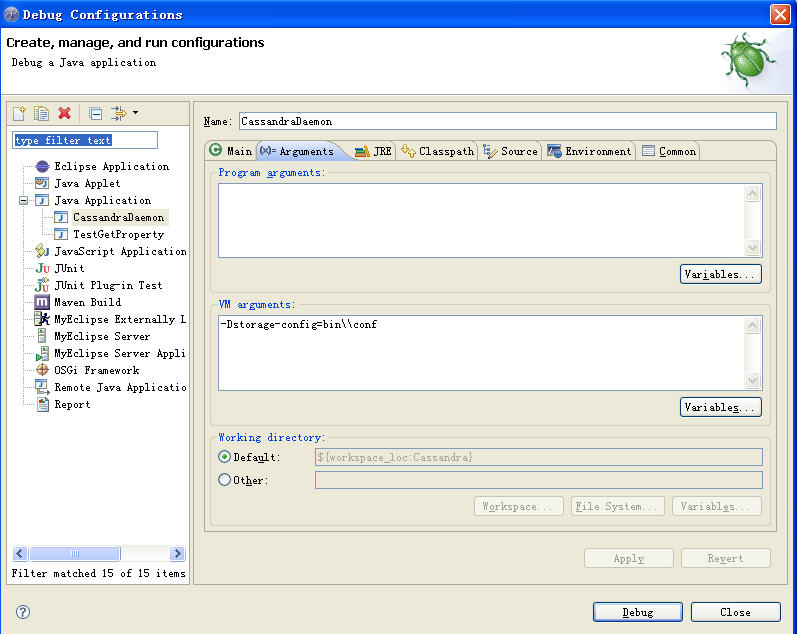
Task: Collapse the Java Application tree node
Action: coord(23,200)
